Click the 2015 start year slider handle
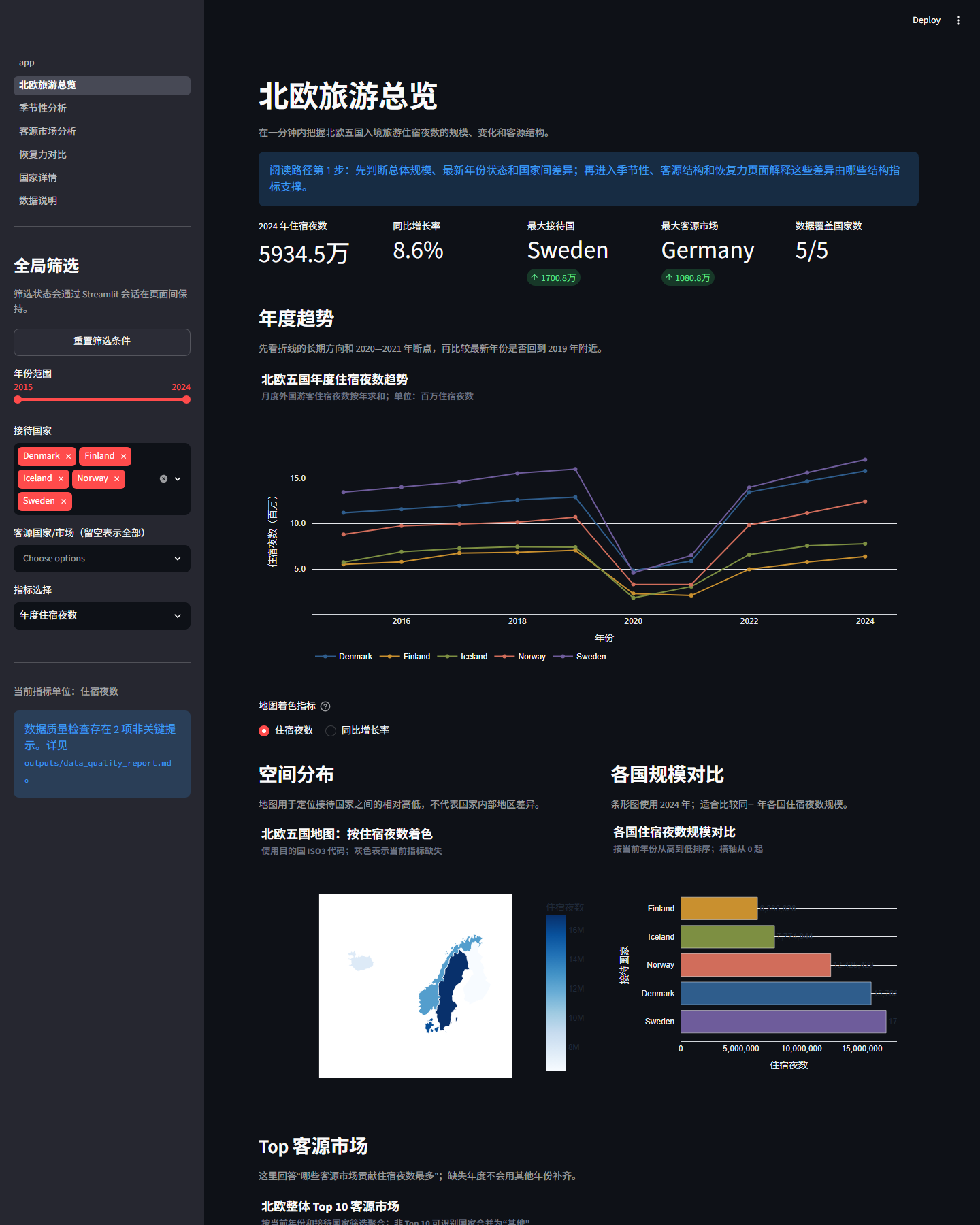Image resolution: width=980 pixels, height=1225 pixels. pyautogui.click(x=18, y=399)
